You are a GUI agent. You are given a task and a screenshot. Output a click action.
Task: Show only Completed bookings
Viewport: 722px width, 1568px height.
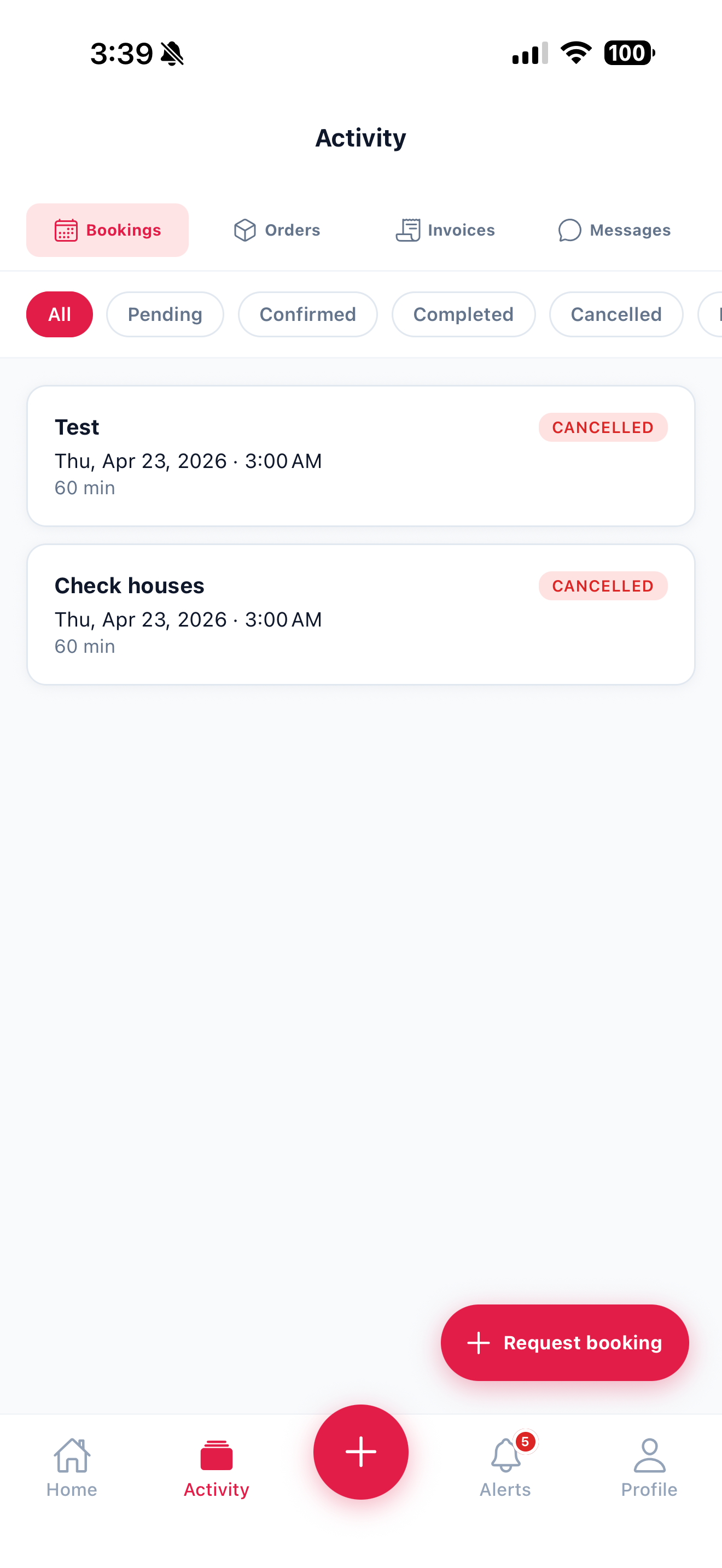463,314
